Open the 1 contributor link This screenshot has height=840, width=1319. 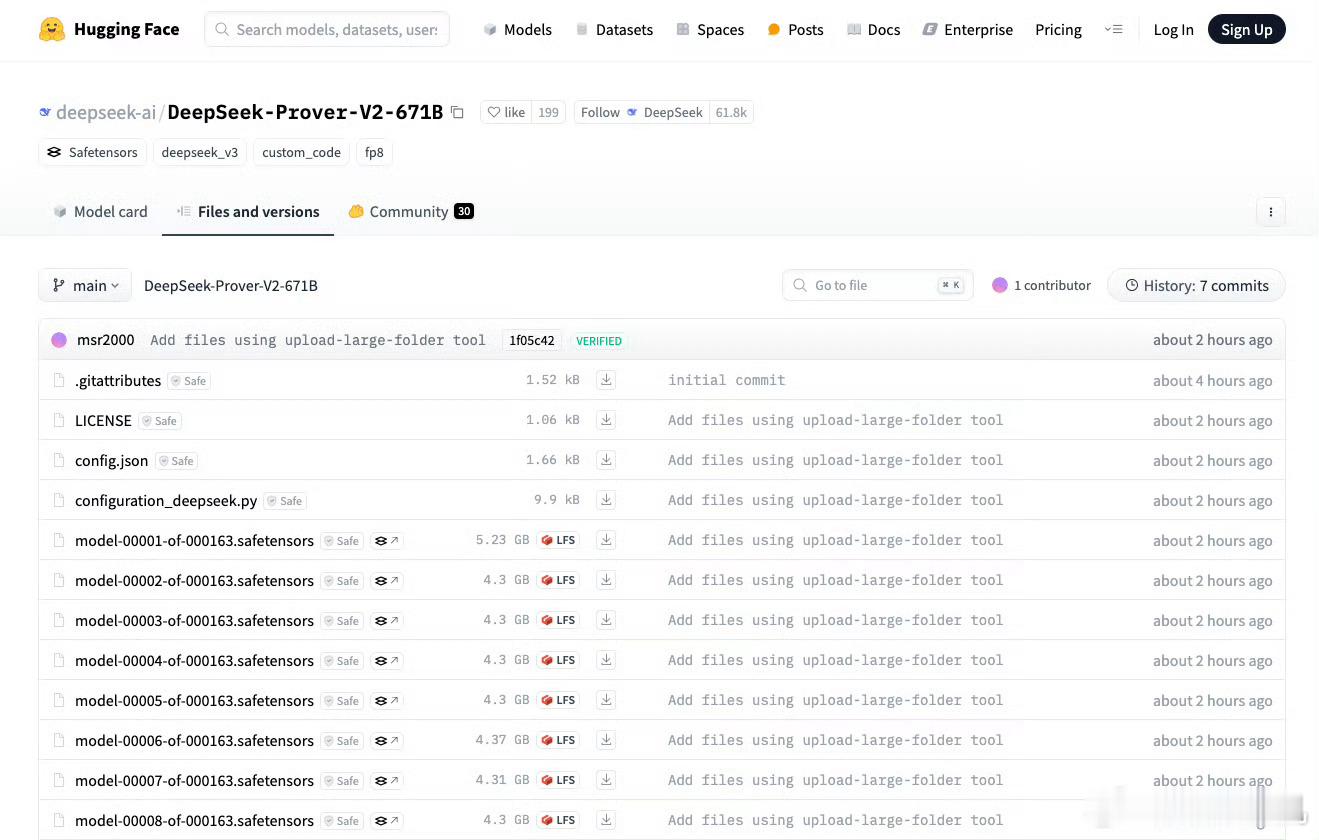(x=1041, y=286)
